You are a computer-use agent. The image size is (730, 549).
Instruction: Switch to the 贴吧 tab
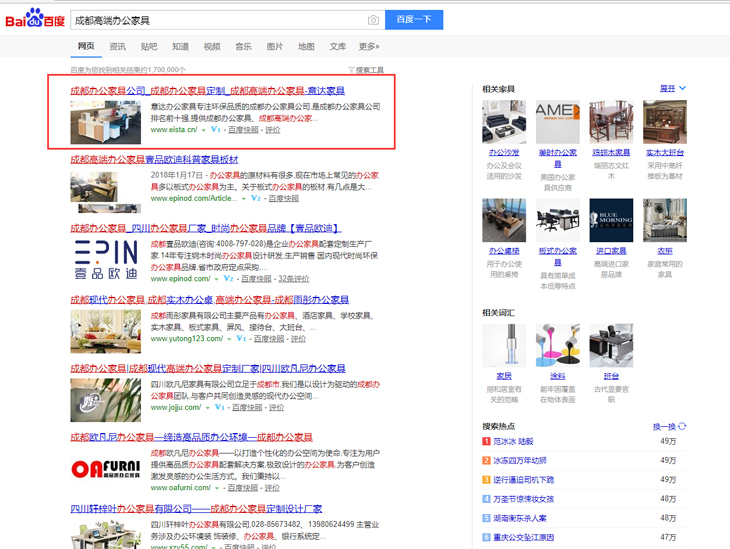(149, 47)
